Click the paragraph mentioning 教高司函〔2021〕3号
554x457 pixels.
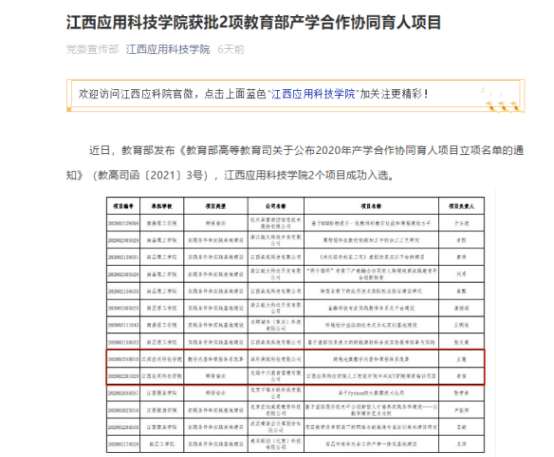coord(295,163)
